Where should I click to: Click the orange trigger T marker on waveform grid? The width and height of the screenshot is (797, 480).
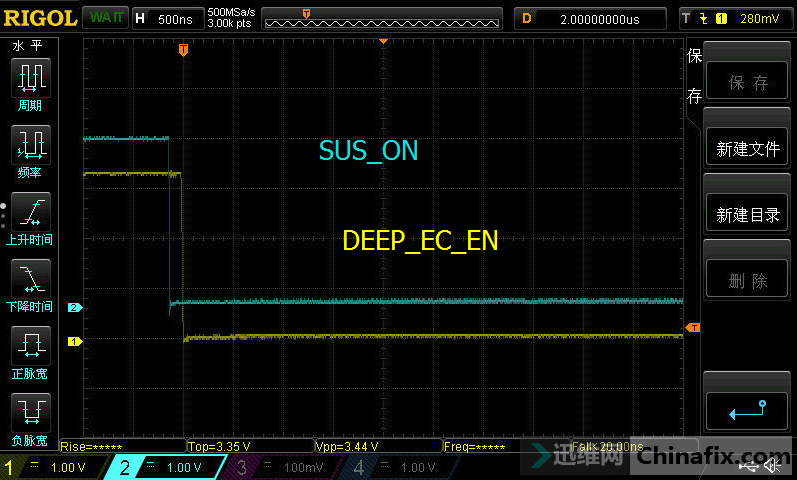[183, 50]
